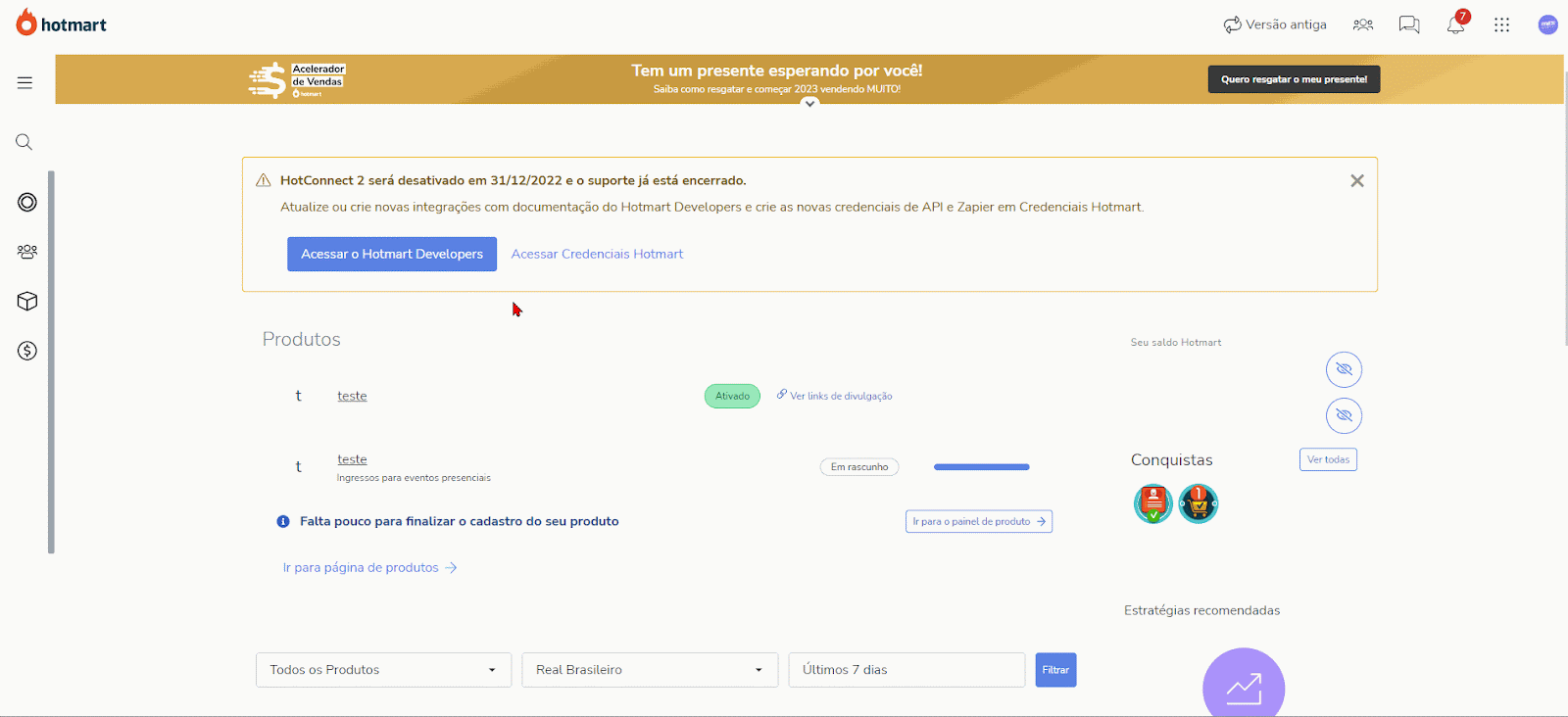Click the 'Produtos' section heading
The height and width of the screenshot is (717, 1568).
[301, 339]
